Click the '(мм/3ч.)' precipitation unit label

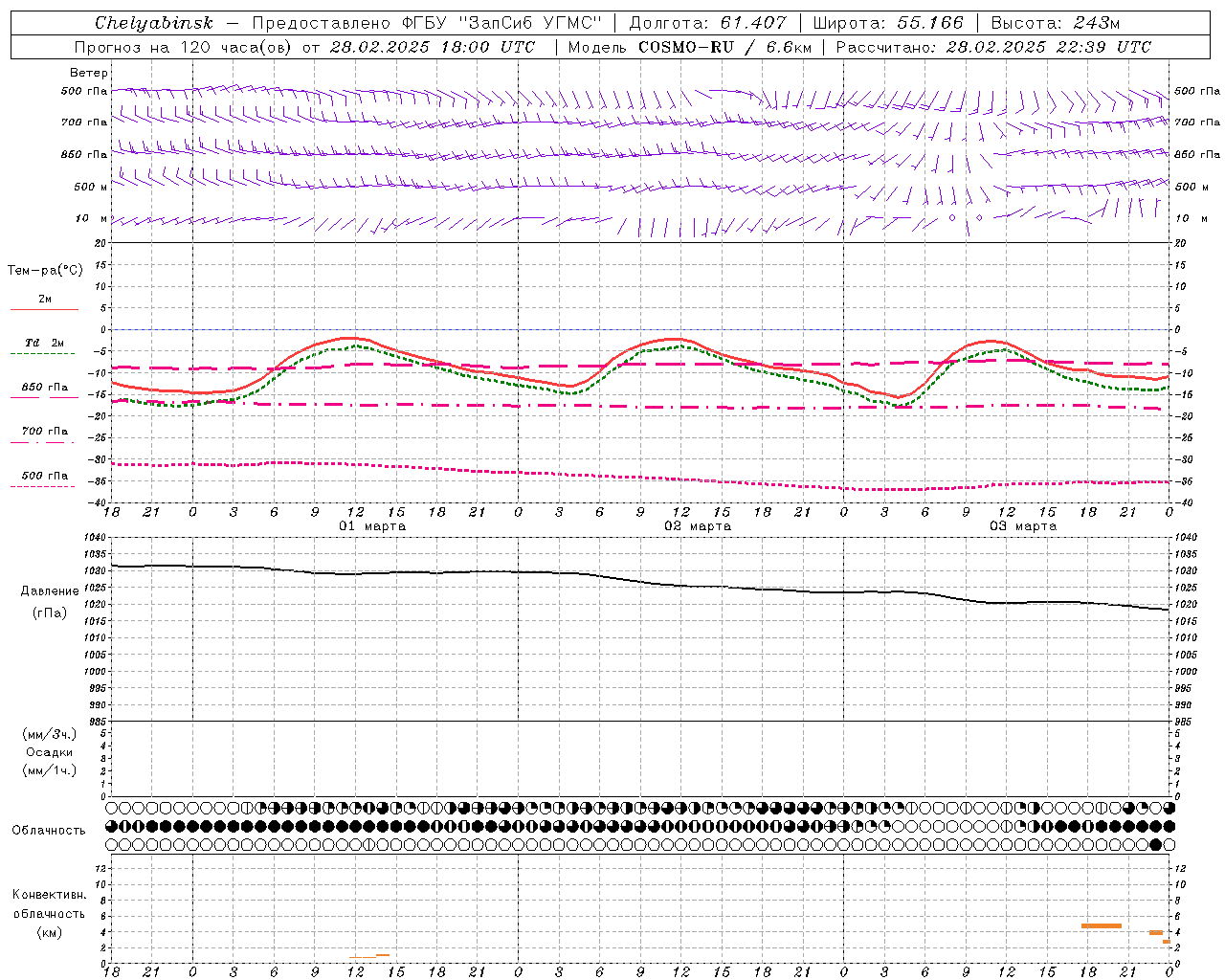click(50, 735)
